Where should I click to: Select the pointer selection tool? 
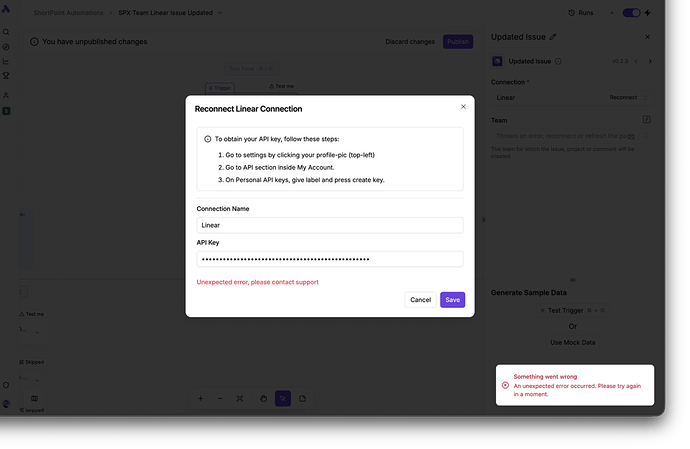point(283,398)
